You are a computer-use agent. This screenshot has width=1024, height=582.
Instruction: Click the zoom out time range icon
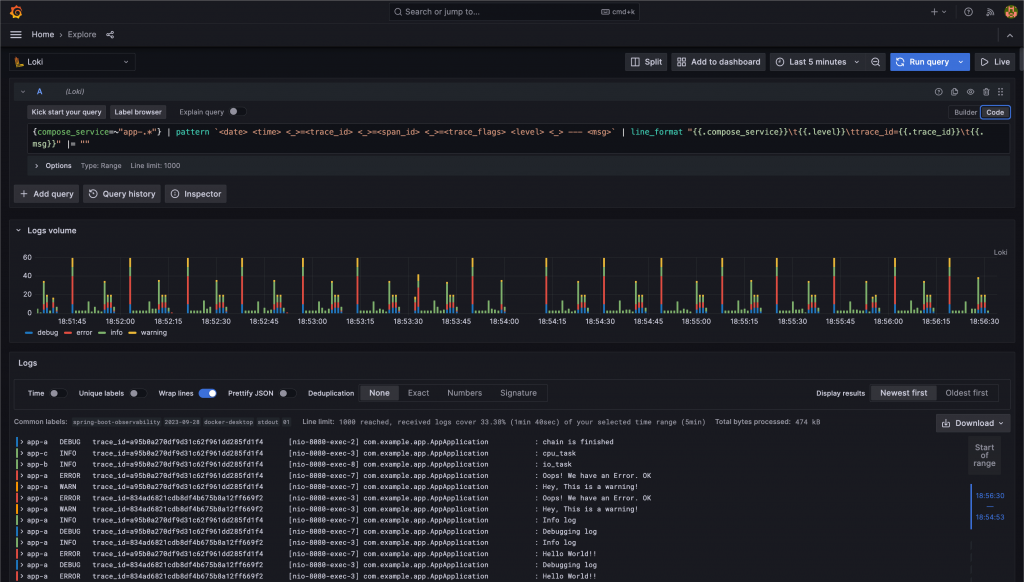pyautogui.click(x=876, y=62)
